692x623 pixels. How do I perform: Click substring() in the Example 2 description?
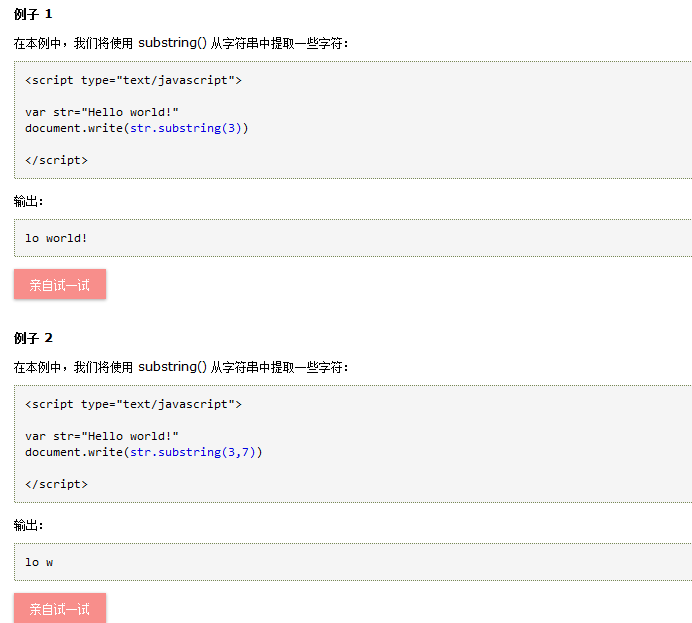(172, 367)
